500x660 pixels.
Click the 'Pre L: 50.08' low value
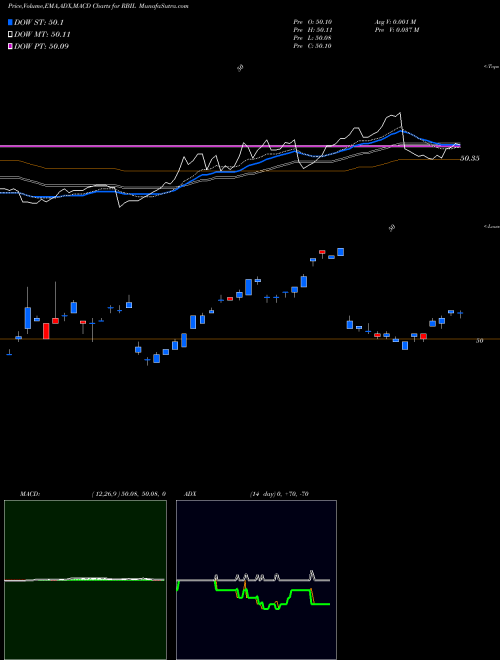pos(312,38)
